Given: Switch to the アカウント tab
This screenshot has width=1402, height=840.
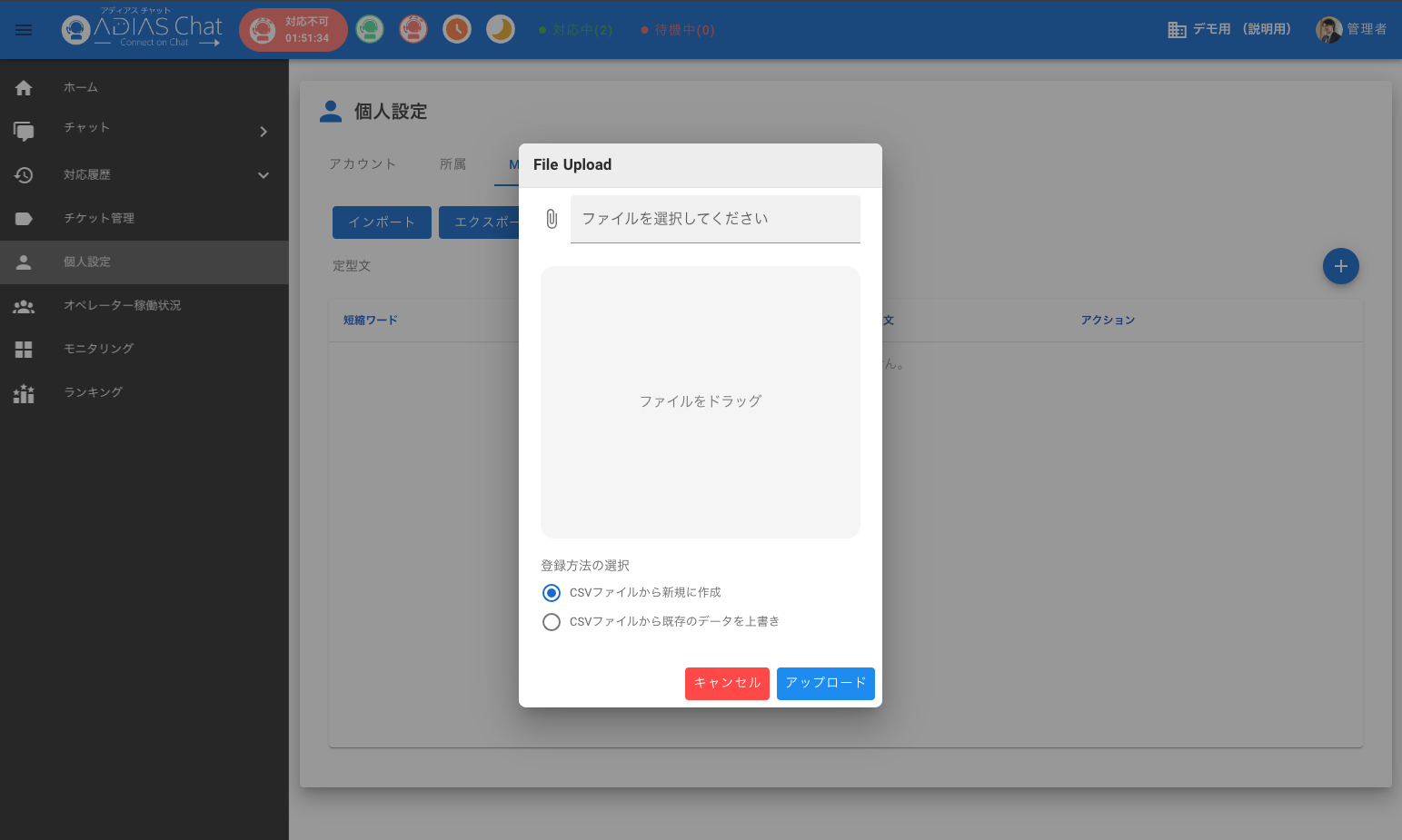Looking at the screenshot, I should tap(363, 164).
